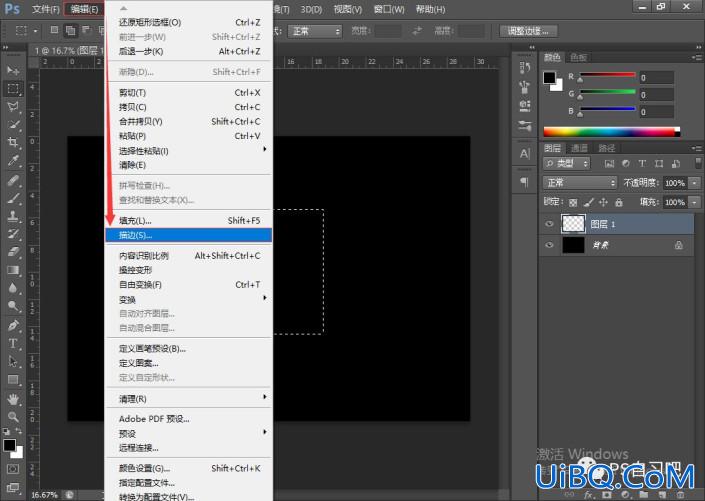705x501 pixels.
Task: Open the 文件(F) menu
Action: 46,9
